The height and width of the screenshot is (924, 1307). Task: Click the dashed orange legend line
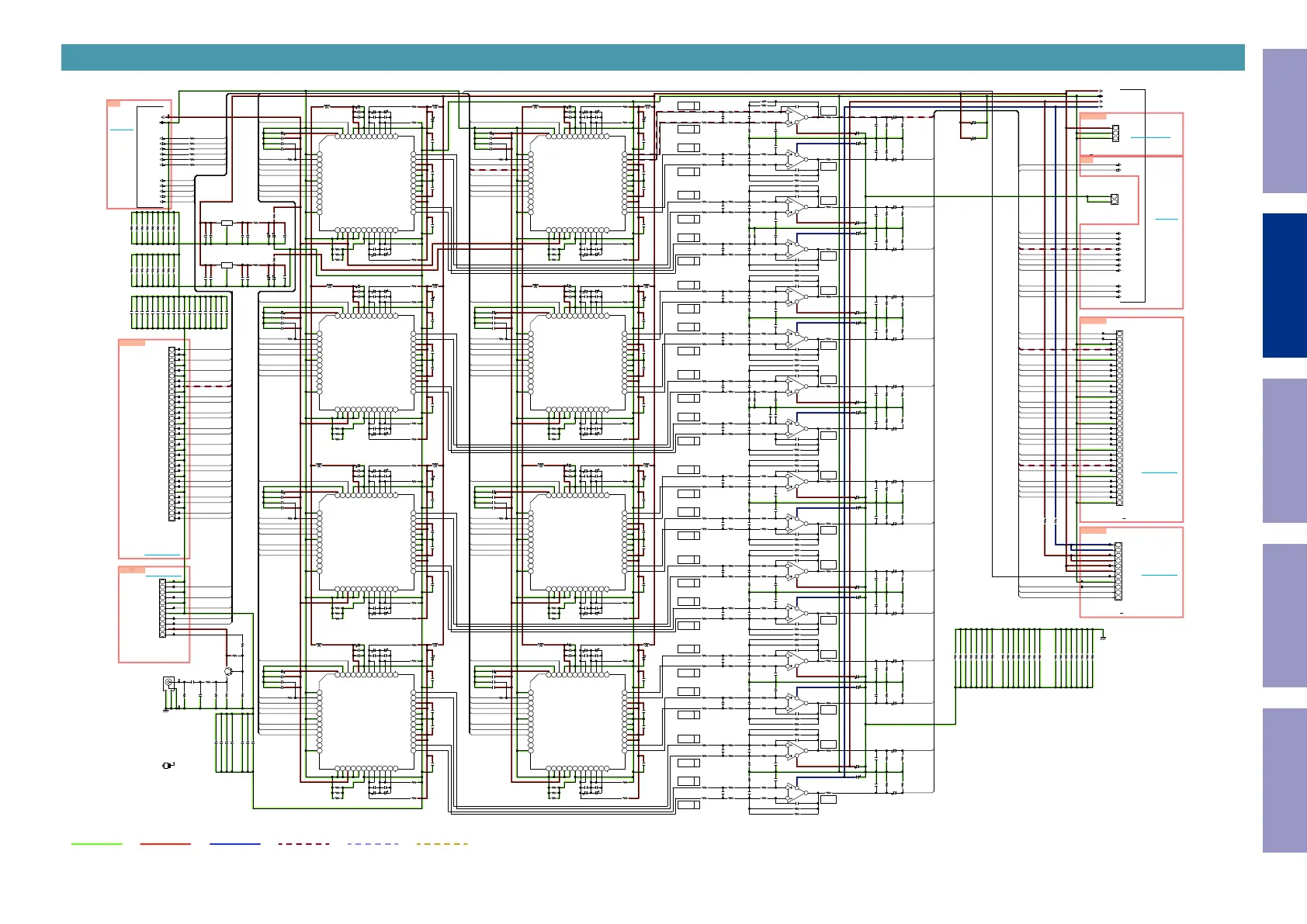coord(442,844)
